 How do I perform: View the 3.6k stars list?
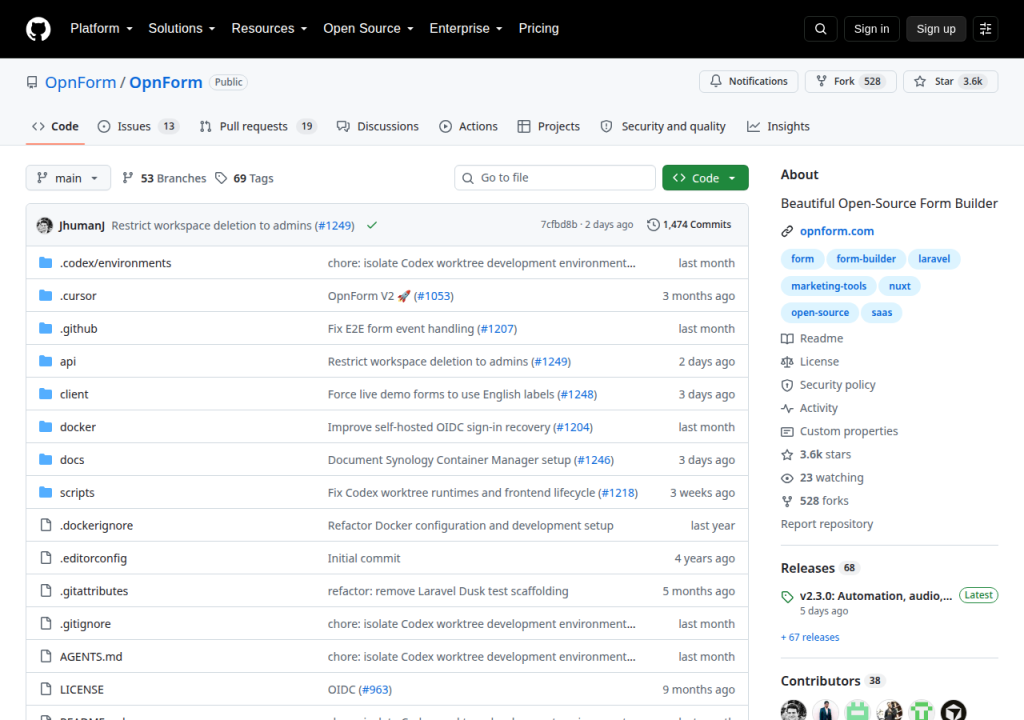click(816, 454)
